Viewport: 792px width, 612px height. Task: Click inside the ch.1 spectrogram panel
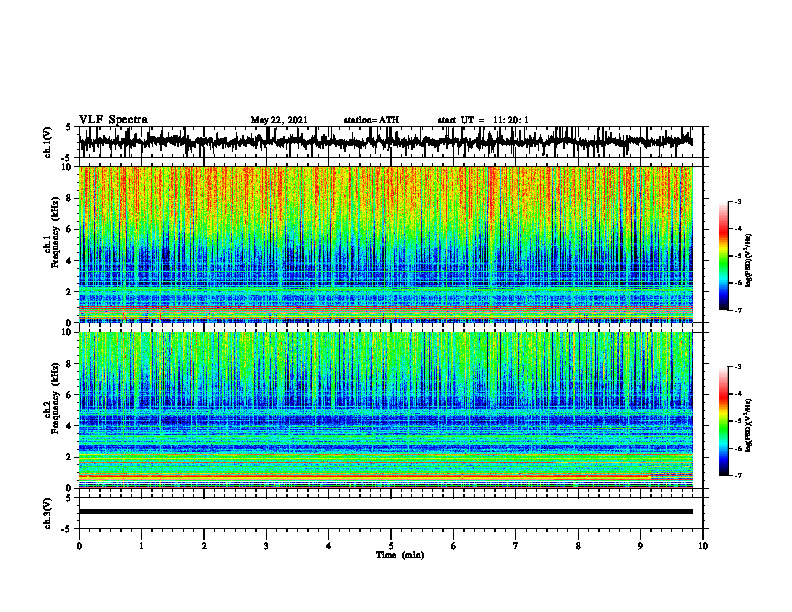coord(385,244)
